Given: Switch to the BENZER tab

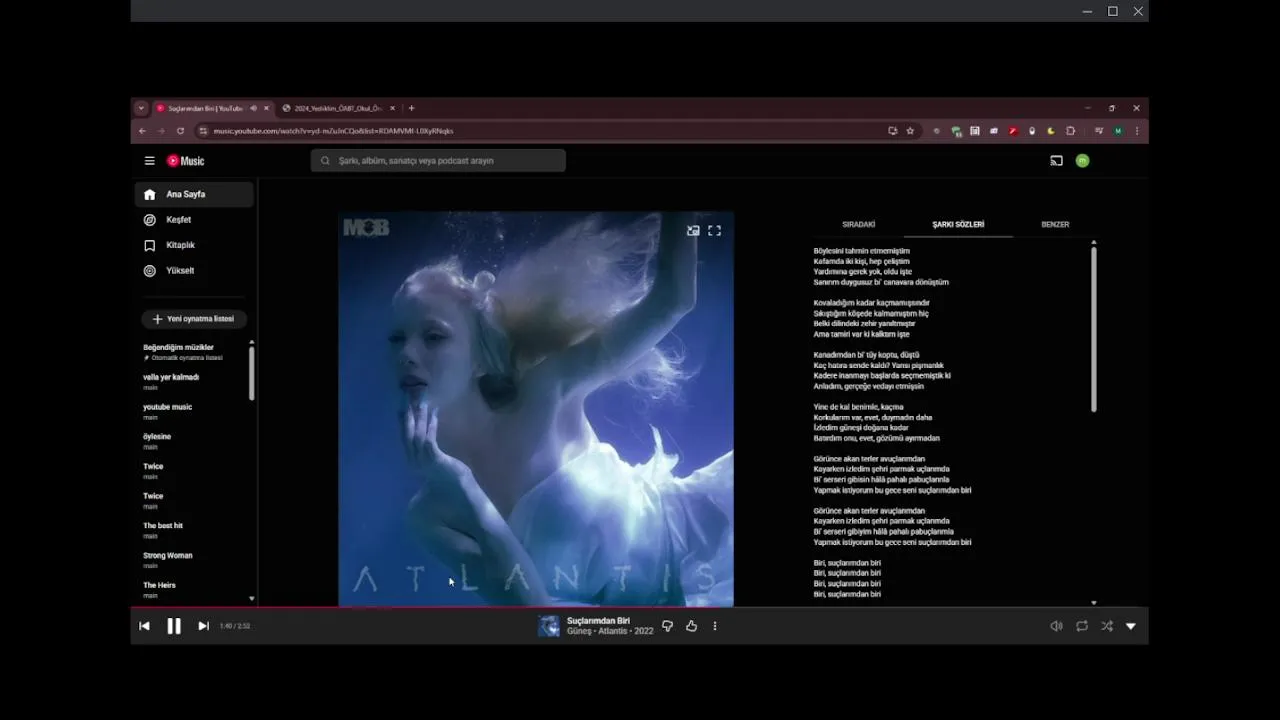Looking at the screenshot, I should pos(1055,225).
